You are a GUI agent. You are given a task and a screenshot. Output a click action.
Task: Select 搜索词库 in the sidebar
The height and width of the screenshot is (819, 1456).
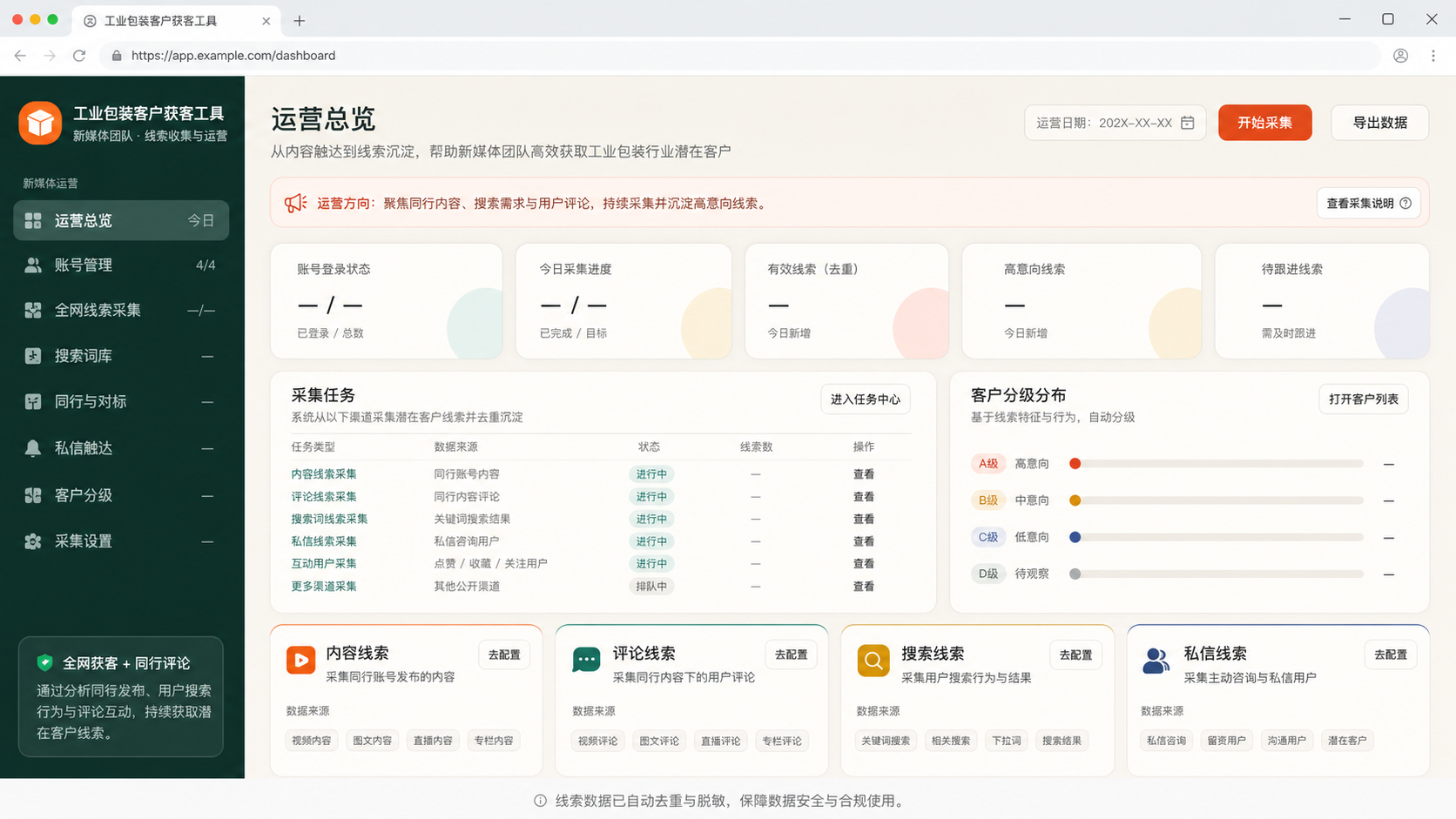coord(121,356)
